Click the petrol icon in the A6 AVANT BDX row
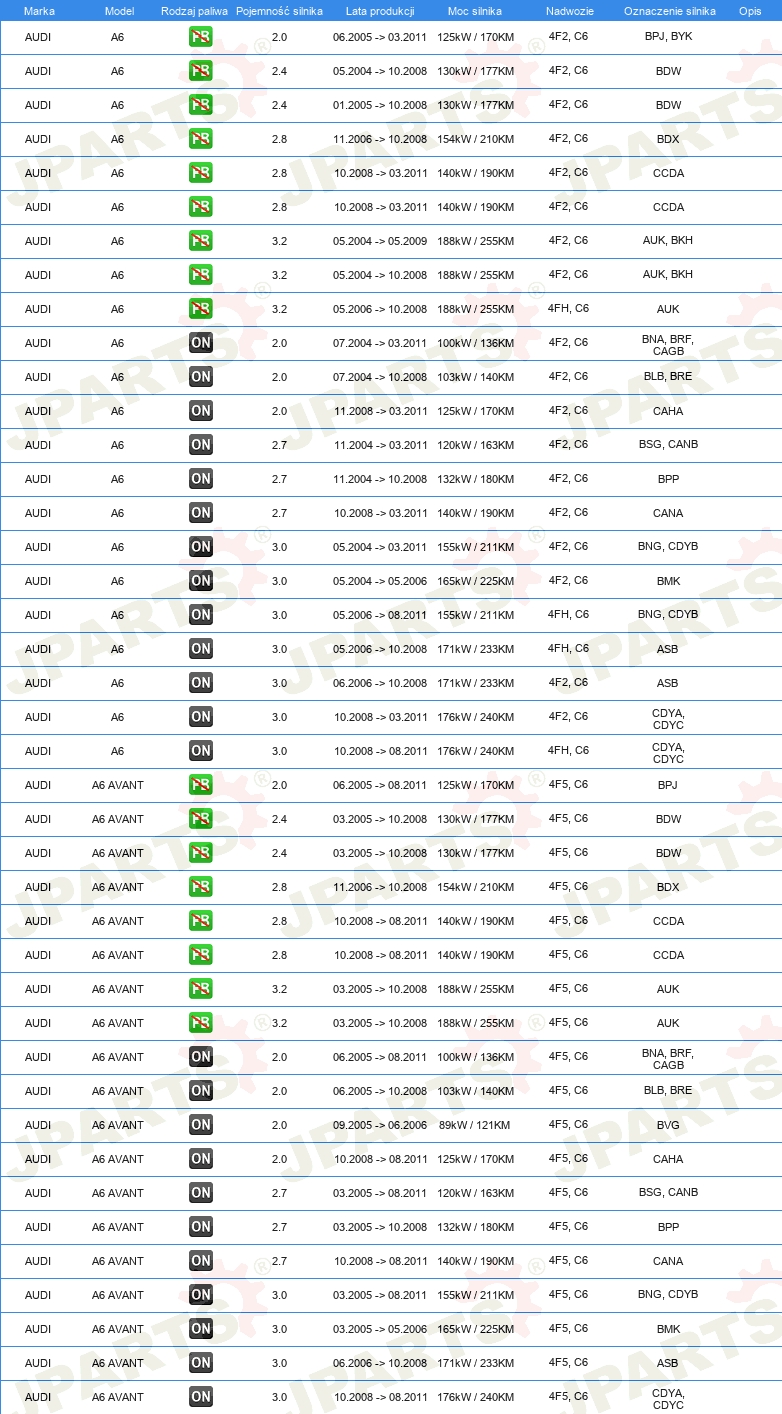The image size is (782, 1414). [x=201, y=887]
